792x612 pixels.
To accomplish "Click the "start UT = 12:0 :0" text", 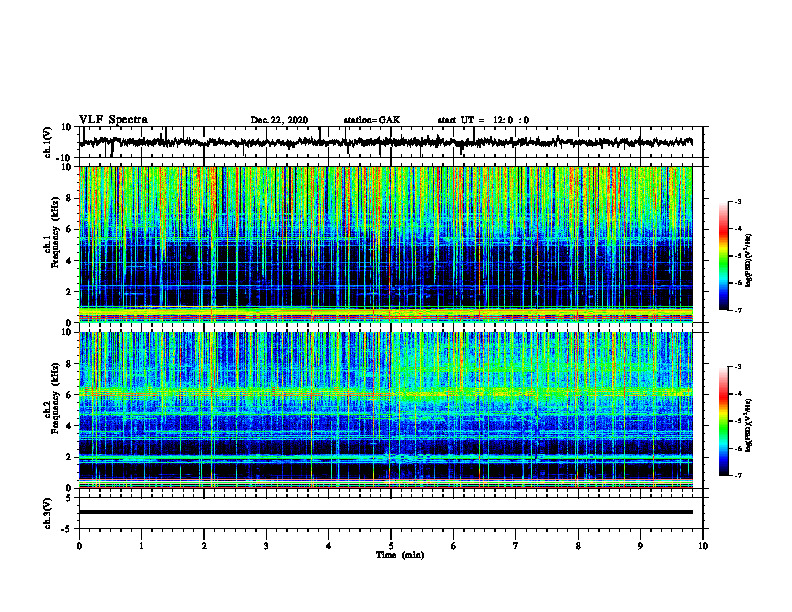I will pos(483,120).
